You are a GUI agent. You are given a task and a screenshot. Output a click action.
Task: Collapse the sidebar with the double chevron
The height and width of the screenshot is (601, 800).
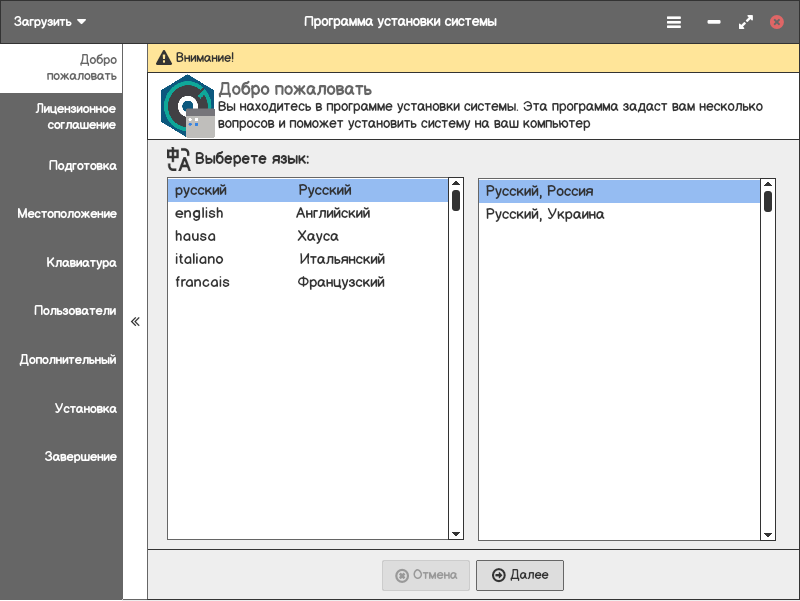pos(135,321)
